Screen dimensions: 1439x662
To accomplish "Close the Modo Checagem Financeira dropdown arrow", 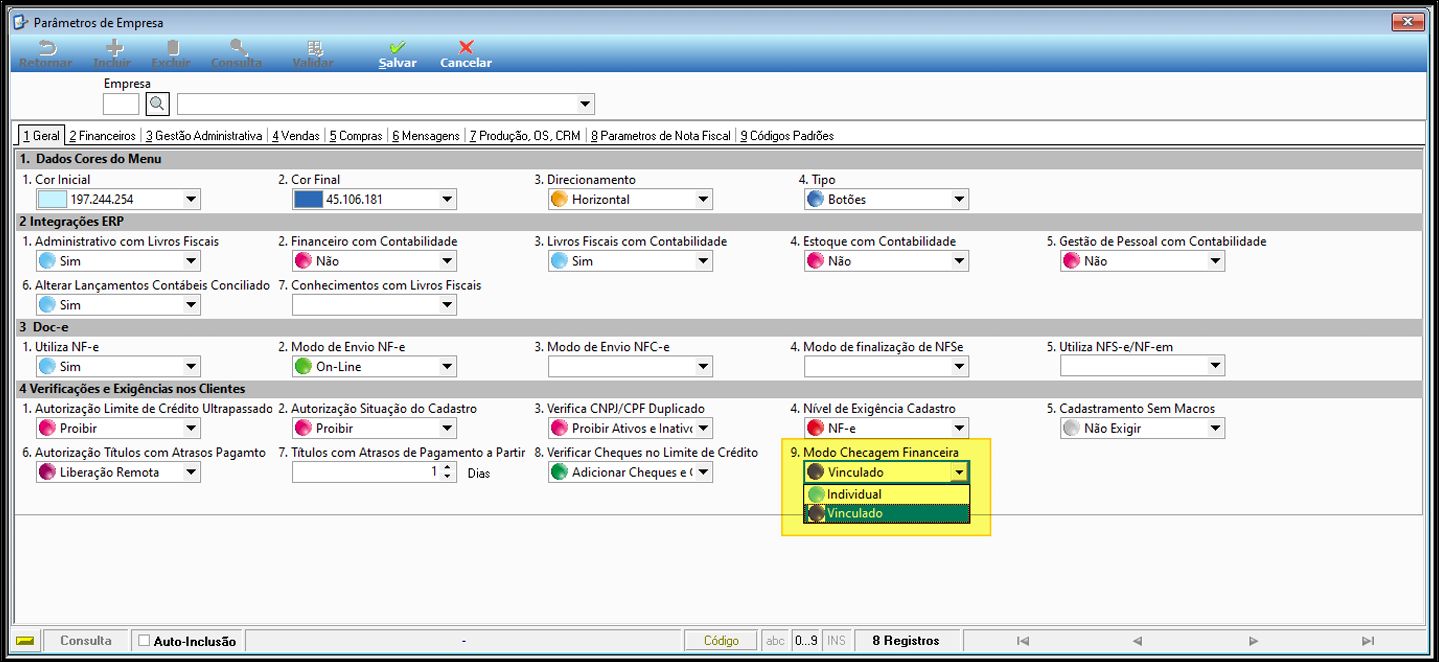I will point(959,472).
